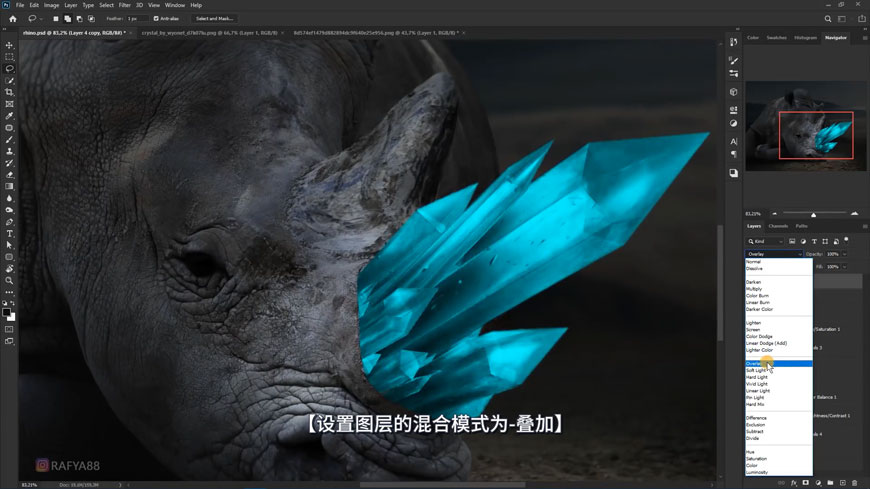The height and width of the screenshot is (489, 870).
Task: Click the create new group folder icon
Action: [830, 483]
